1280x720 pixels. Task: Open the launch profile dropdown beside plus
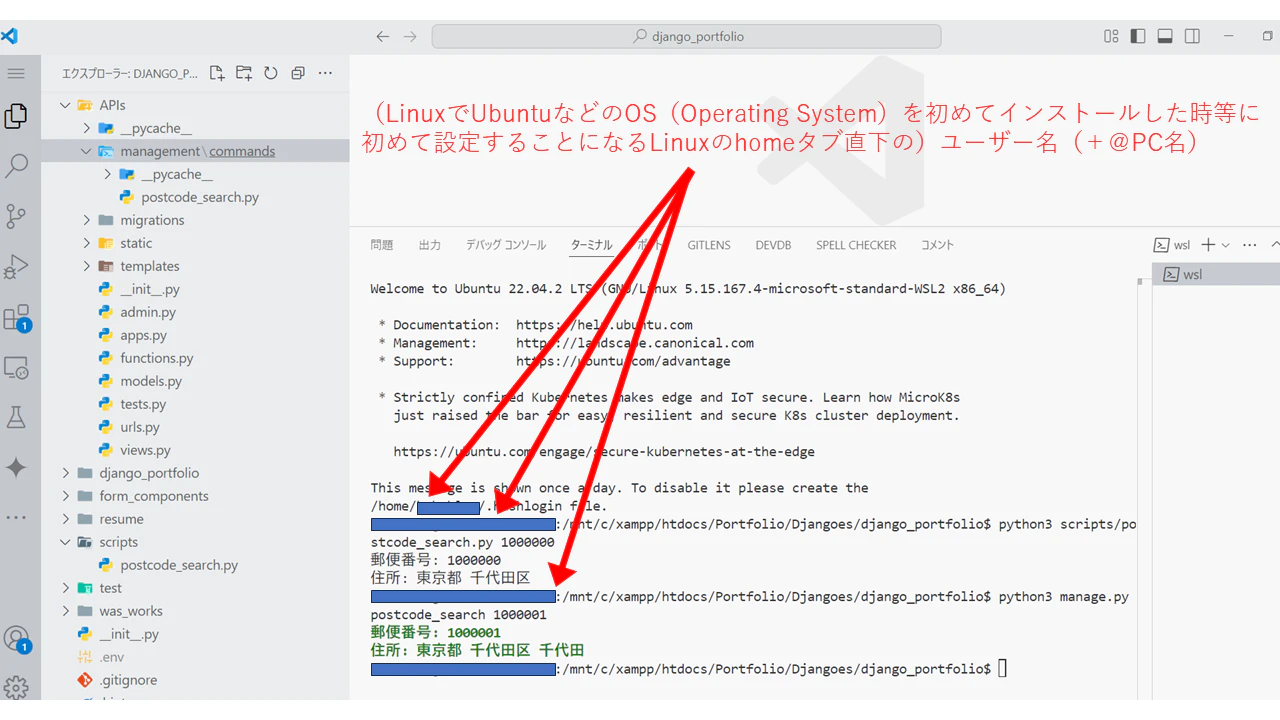pyautogui.click(x=1227, y=245)
